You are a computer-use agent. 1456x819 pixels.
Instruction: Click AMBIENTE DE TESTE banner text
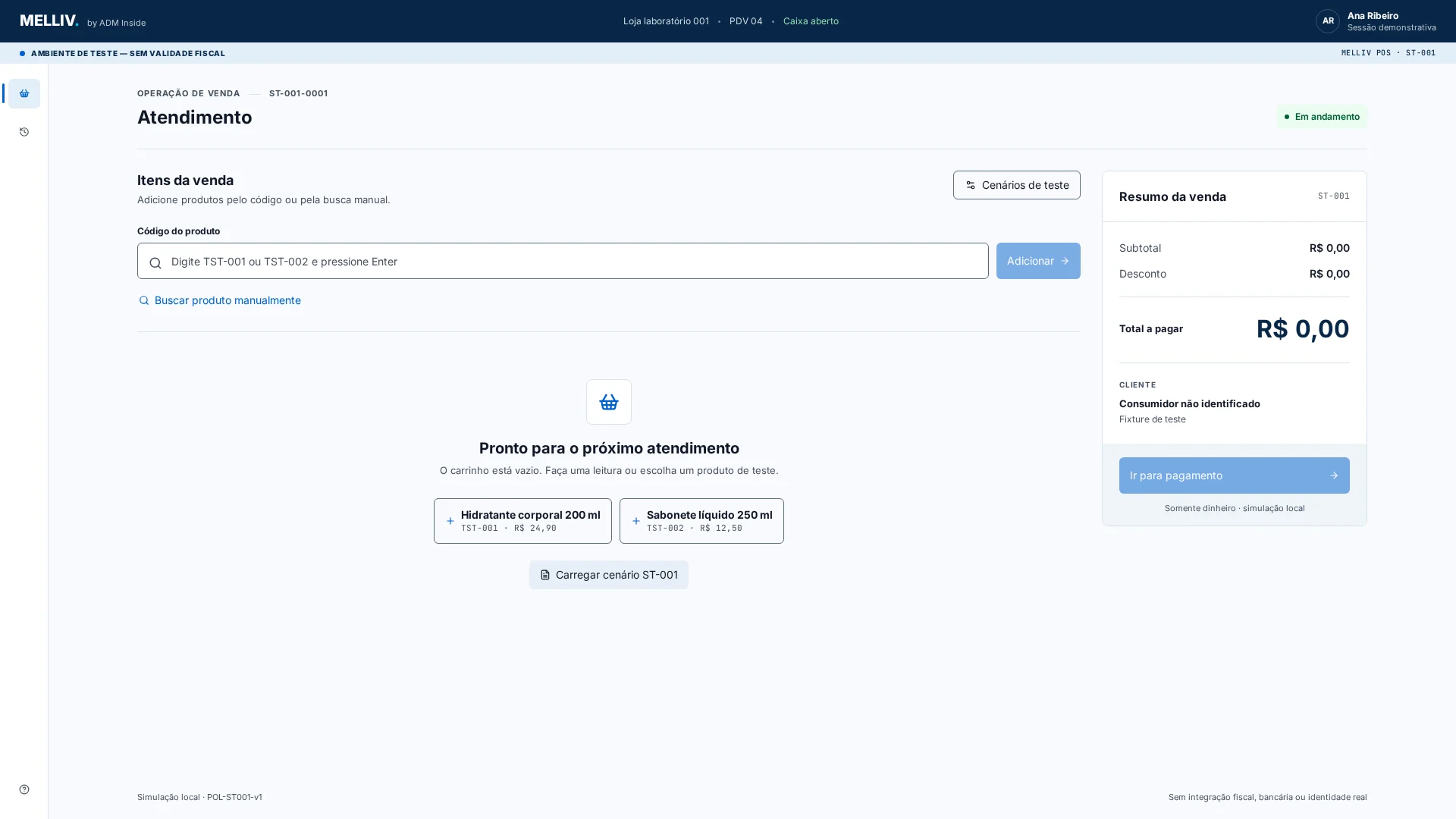pos(127,53)
